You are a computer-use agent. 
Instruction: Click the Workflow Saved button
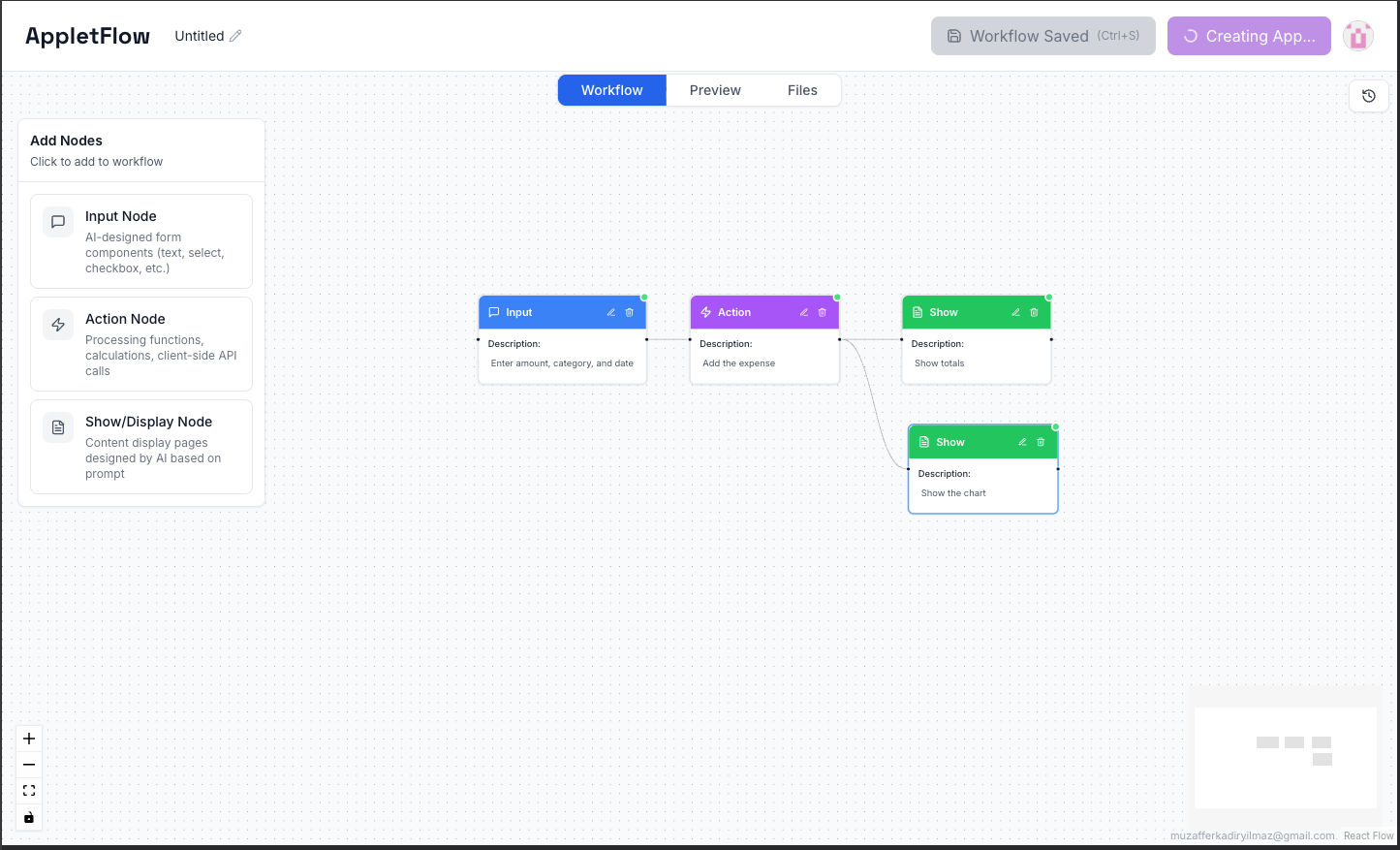[x=1042, y=35]
